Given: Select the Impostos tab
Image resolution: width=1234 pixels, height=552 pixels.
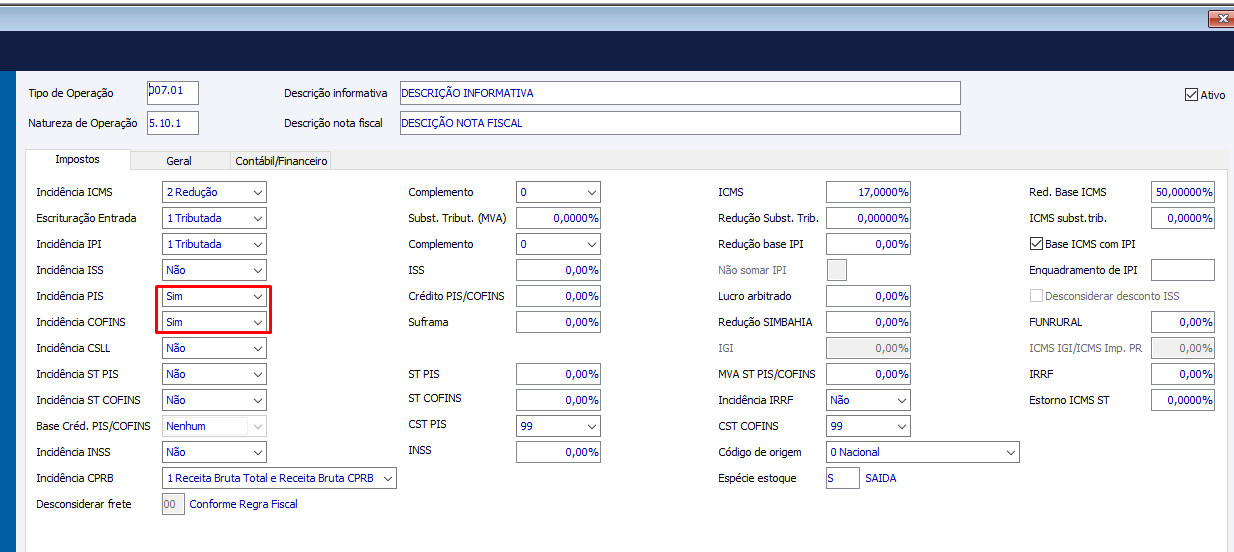Looking at the screenshot, I should pos(77,159).
